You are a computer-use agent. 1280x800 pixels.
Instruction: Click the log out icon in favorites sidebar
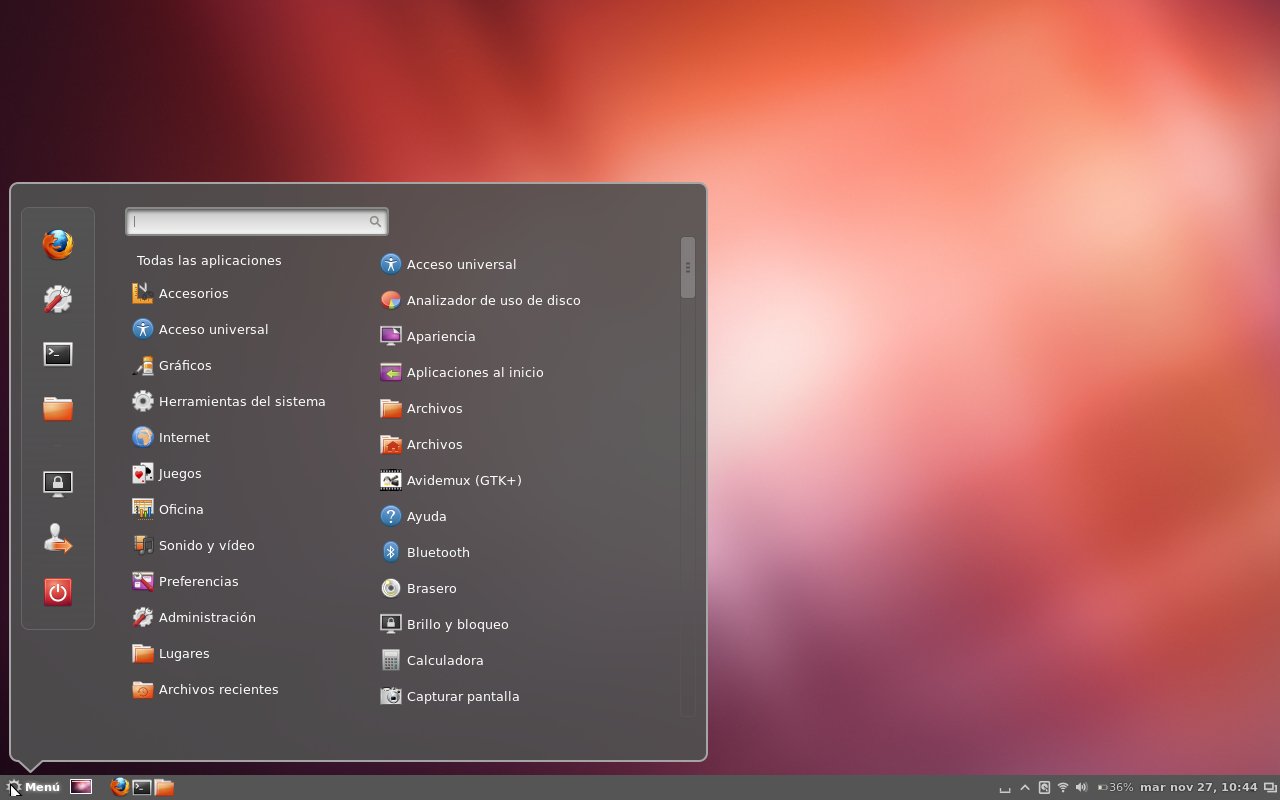point(58,540)
